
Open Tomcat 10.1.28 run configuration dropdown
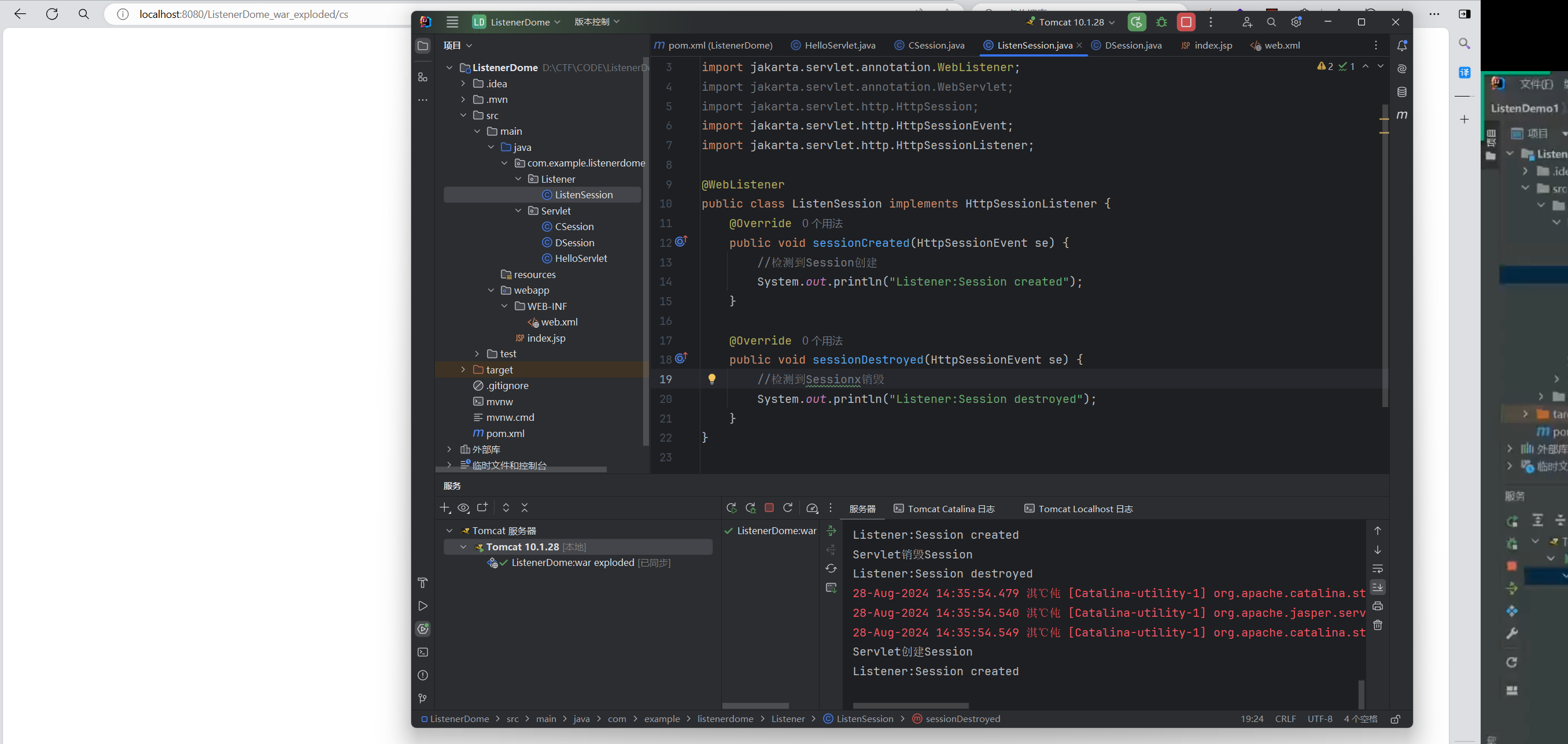coord(1072,22)
